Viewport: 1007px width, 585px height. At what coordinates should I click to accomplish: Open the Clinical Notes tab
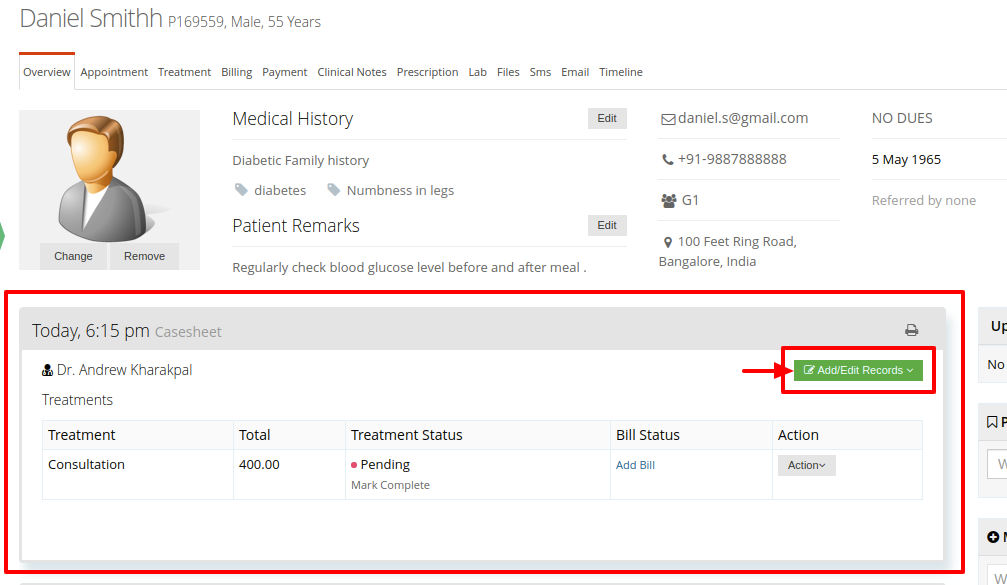[352, 72]
